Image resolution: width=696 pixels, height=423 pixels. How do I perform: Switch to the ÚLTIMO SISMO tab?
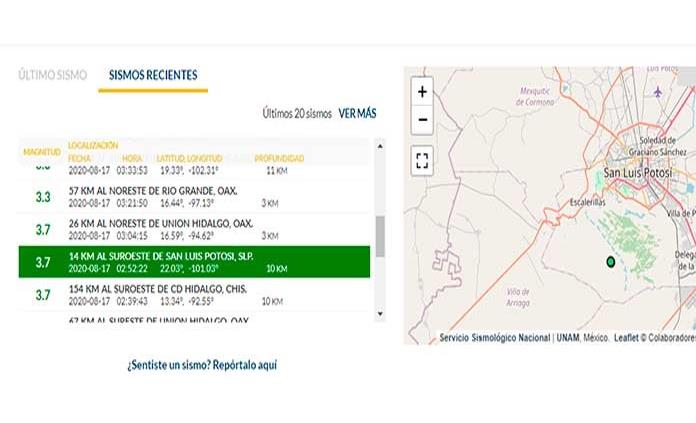tap(52, 75)
